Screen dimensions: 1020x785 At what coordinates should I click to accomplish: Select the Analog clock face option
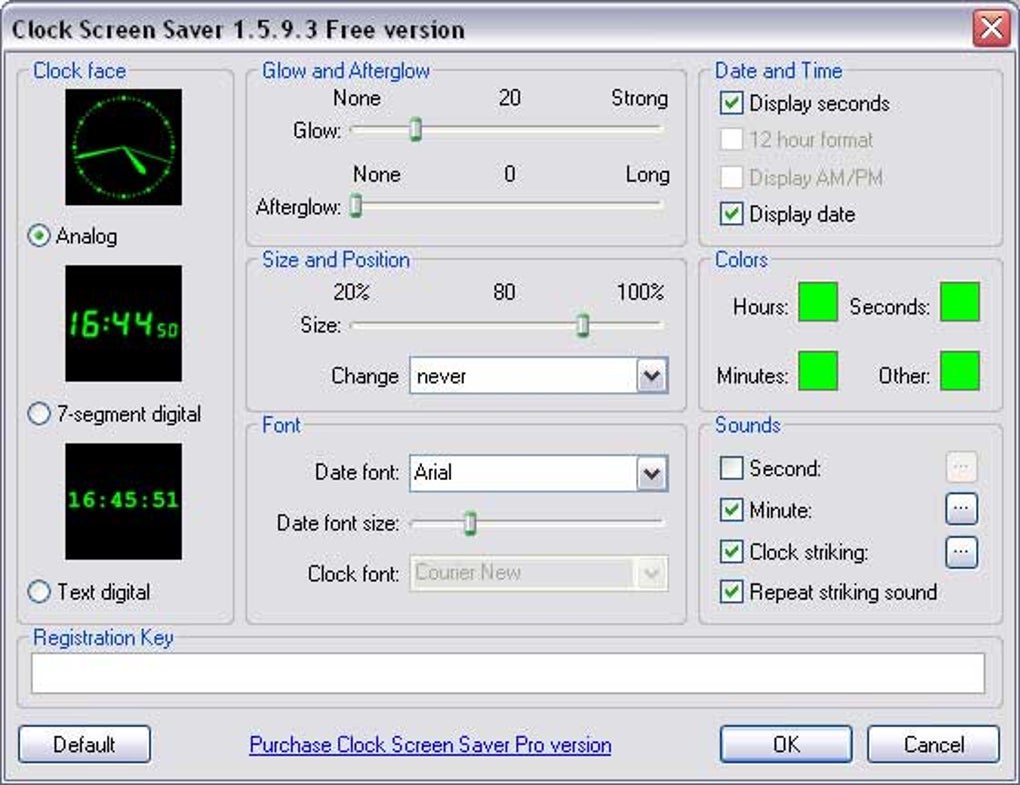point(37,236)
